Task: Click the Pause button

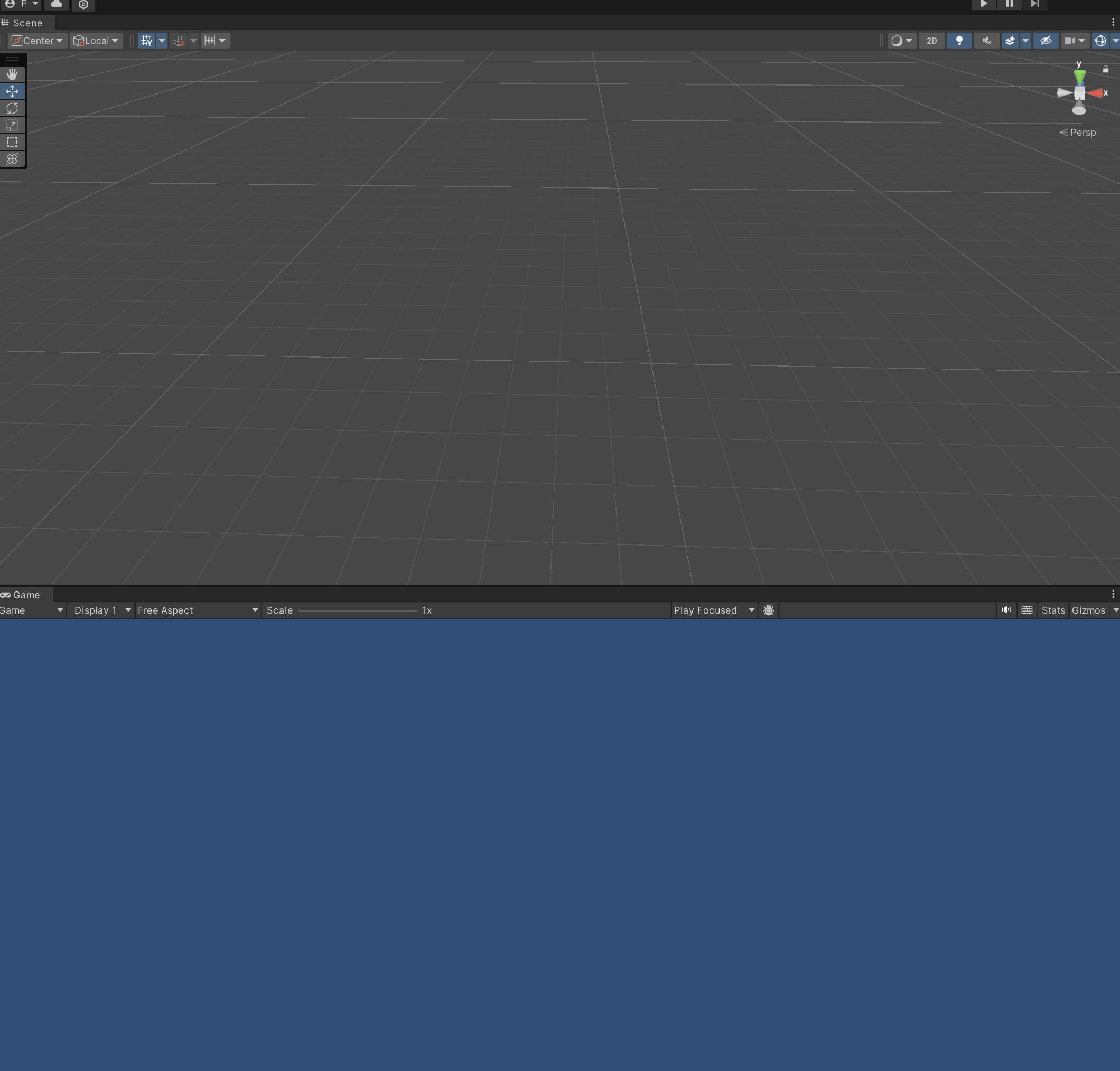Action: [x=1009, y=4]
